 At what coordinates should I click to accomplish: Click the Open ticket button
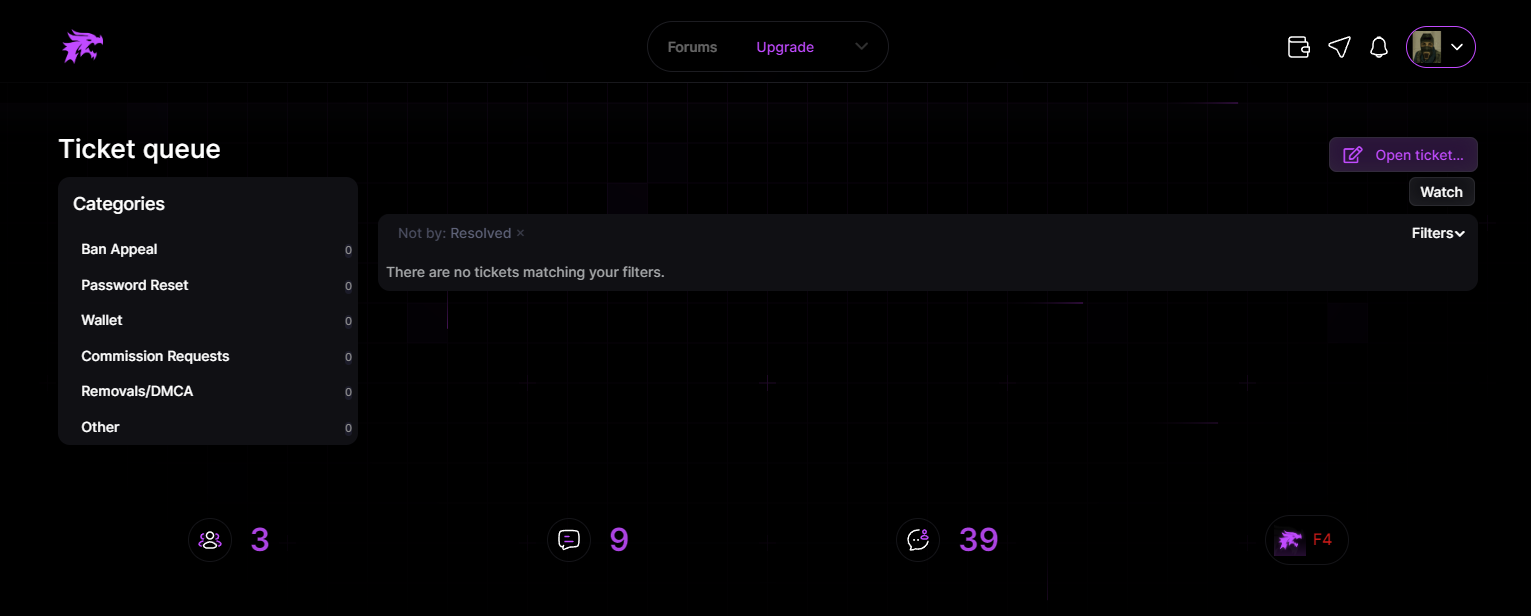point(1403,155)
